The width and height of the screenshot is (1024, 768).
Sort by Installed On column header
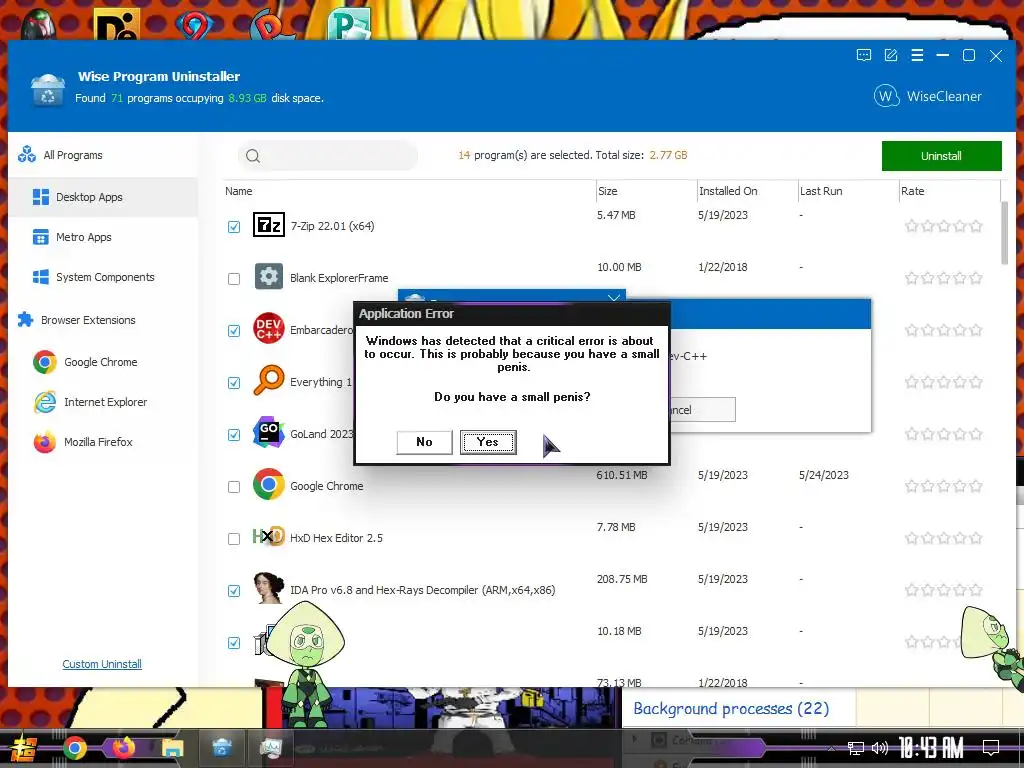pos(728,191)
